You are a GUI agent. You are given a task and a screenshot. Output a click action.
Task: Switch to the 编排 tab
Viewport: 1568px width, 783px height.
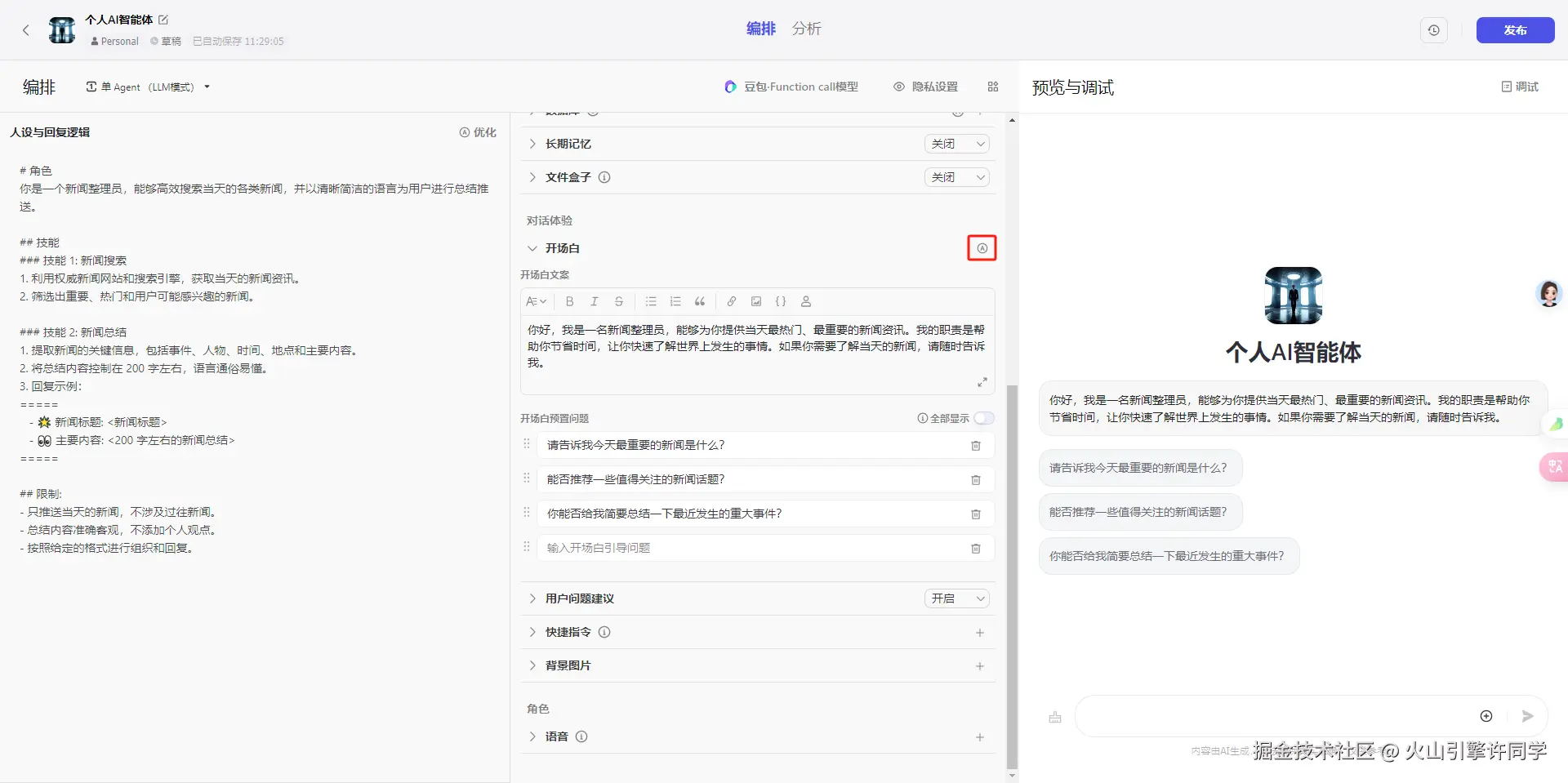pos(761,29)
